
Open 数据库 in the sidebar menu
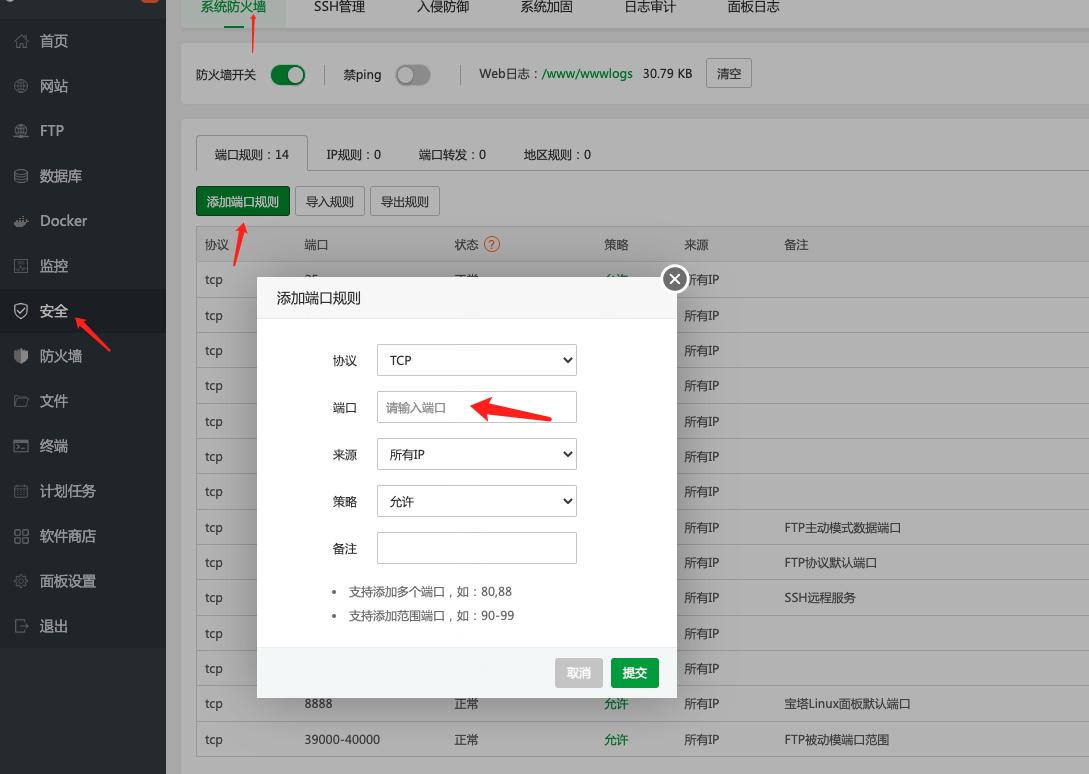(x=60, y=176)
